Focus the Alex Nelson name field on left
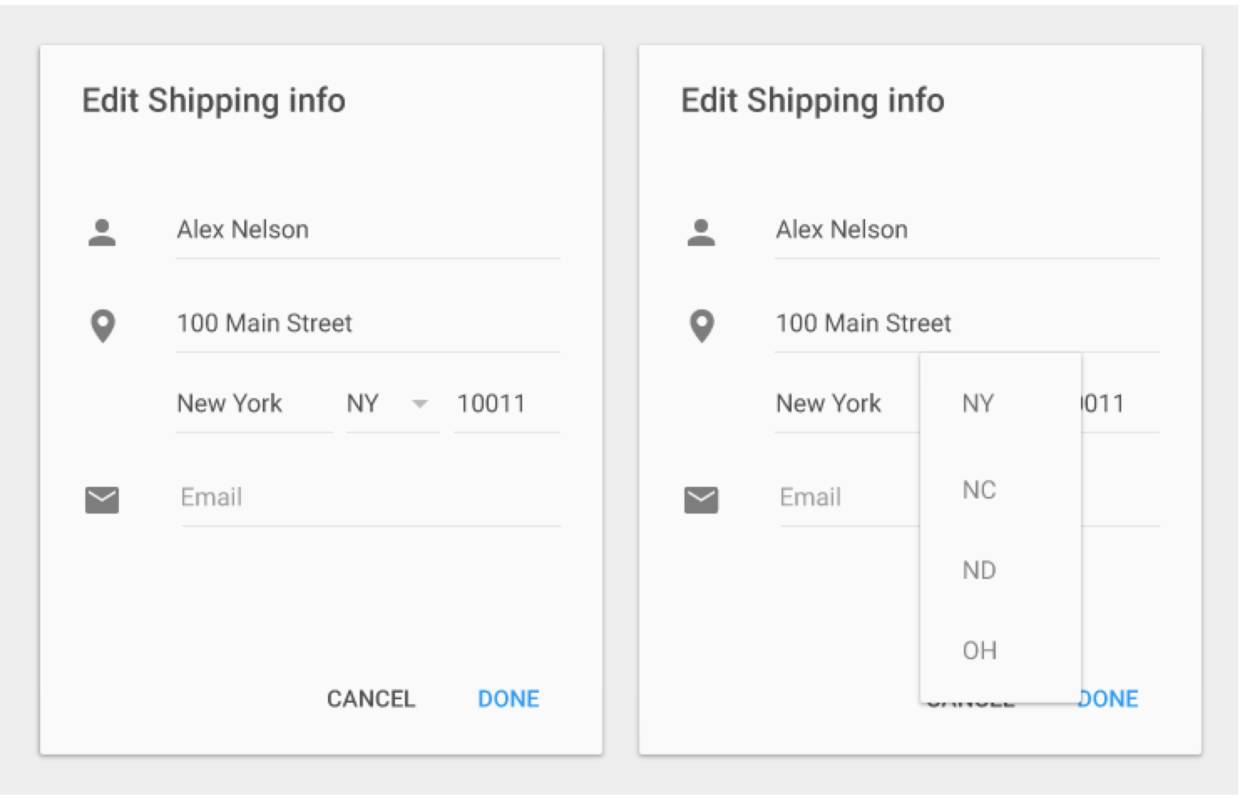This screenshot has width=1240, height=798. tap(366, 230)
